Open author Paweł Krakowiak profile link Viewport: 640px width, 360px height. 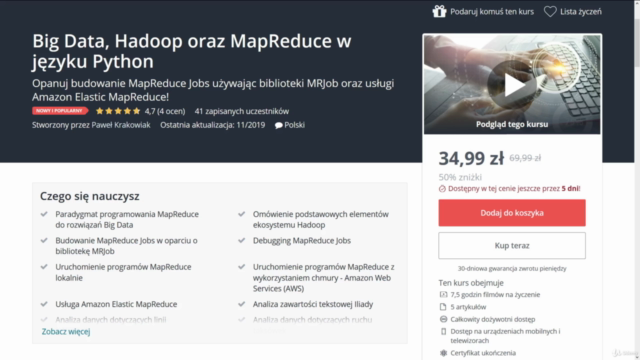tap(121, 125)
